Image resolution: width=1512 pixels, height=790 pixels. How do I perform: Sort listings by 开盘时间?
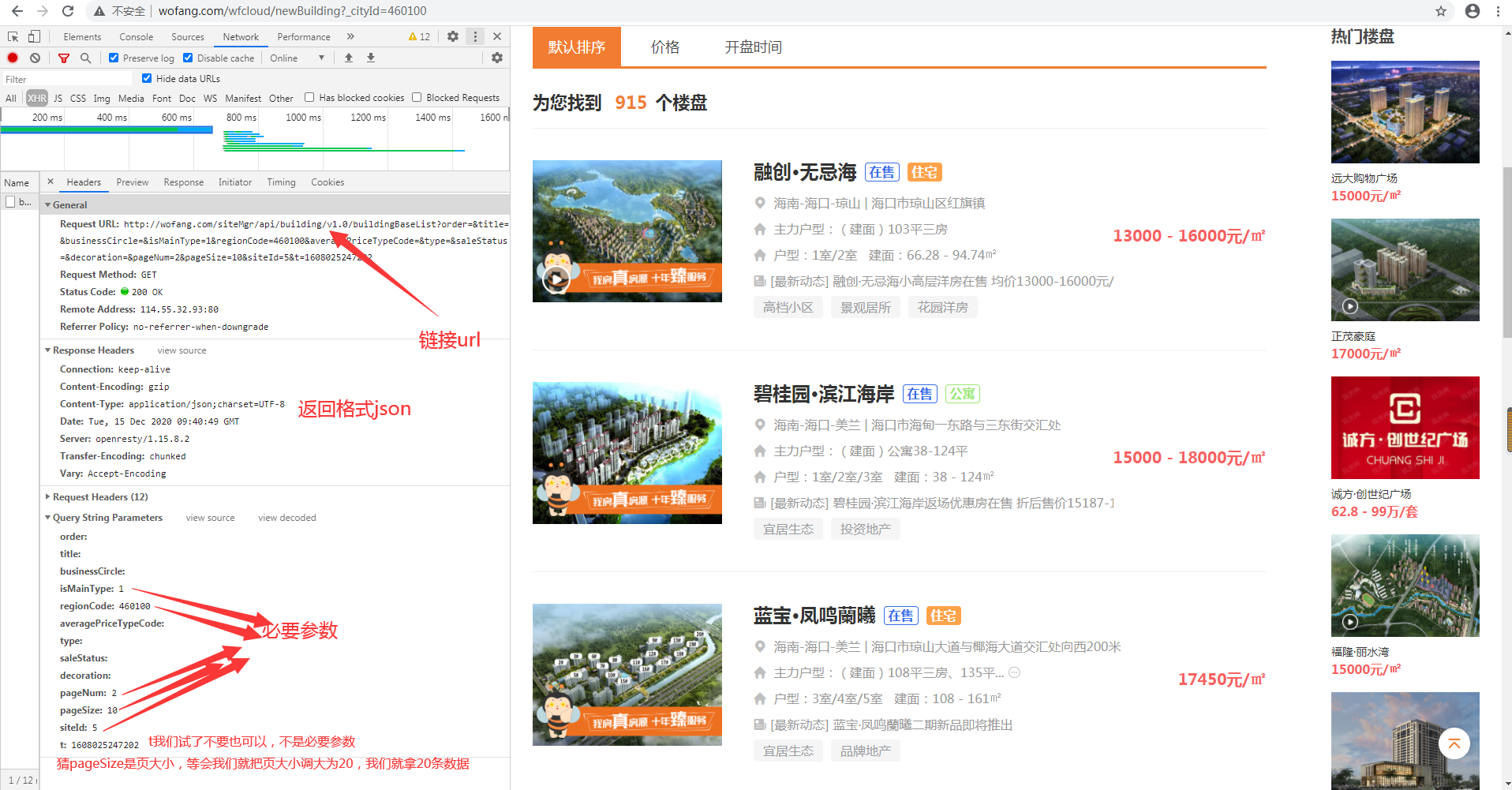point(754,47)
